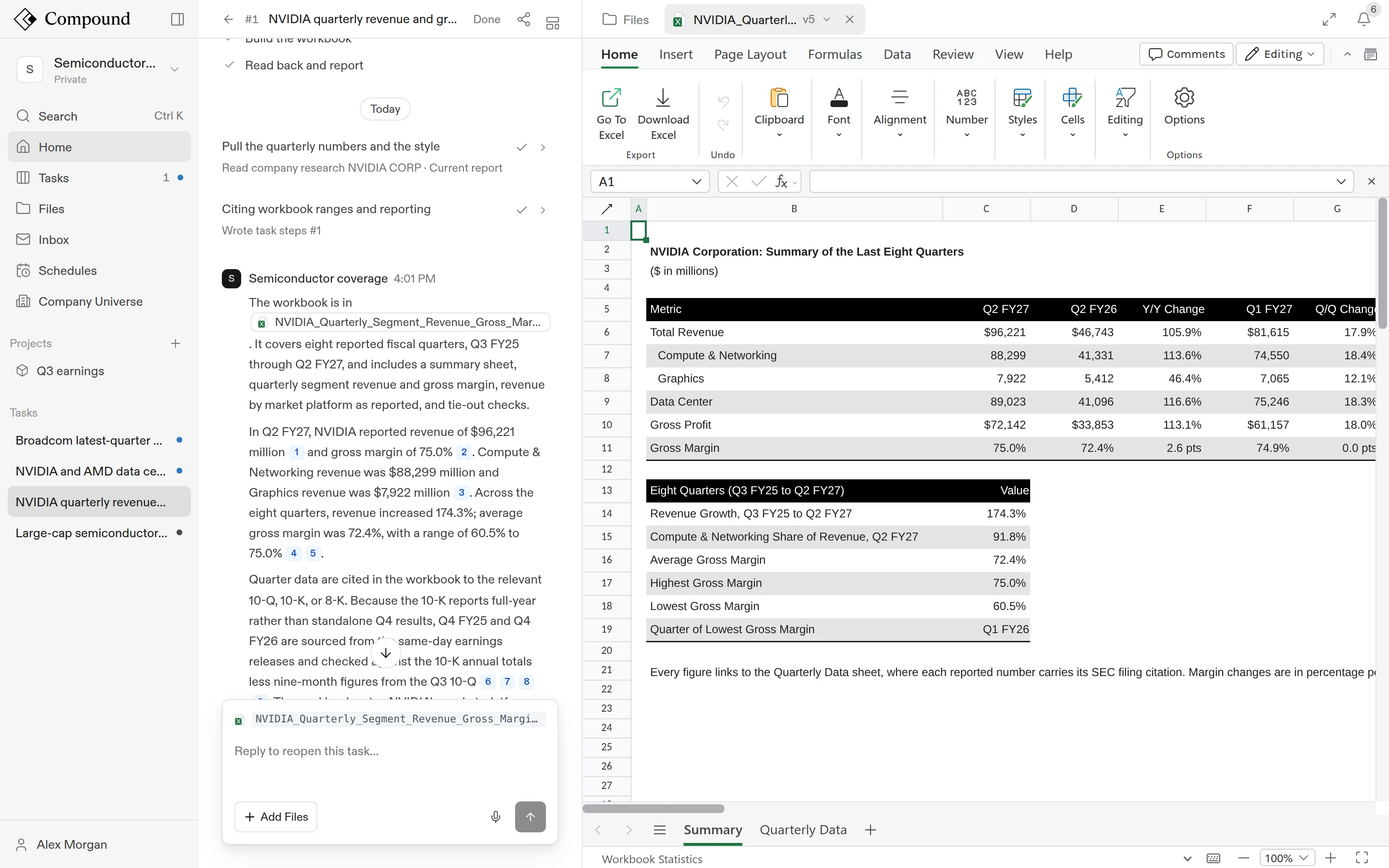Zoom in using the status bar plus
The height and width of the screenshot is (868, 1389).
click(1331, 858)
